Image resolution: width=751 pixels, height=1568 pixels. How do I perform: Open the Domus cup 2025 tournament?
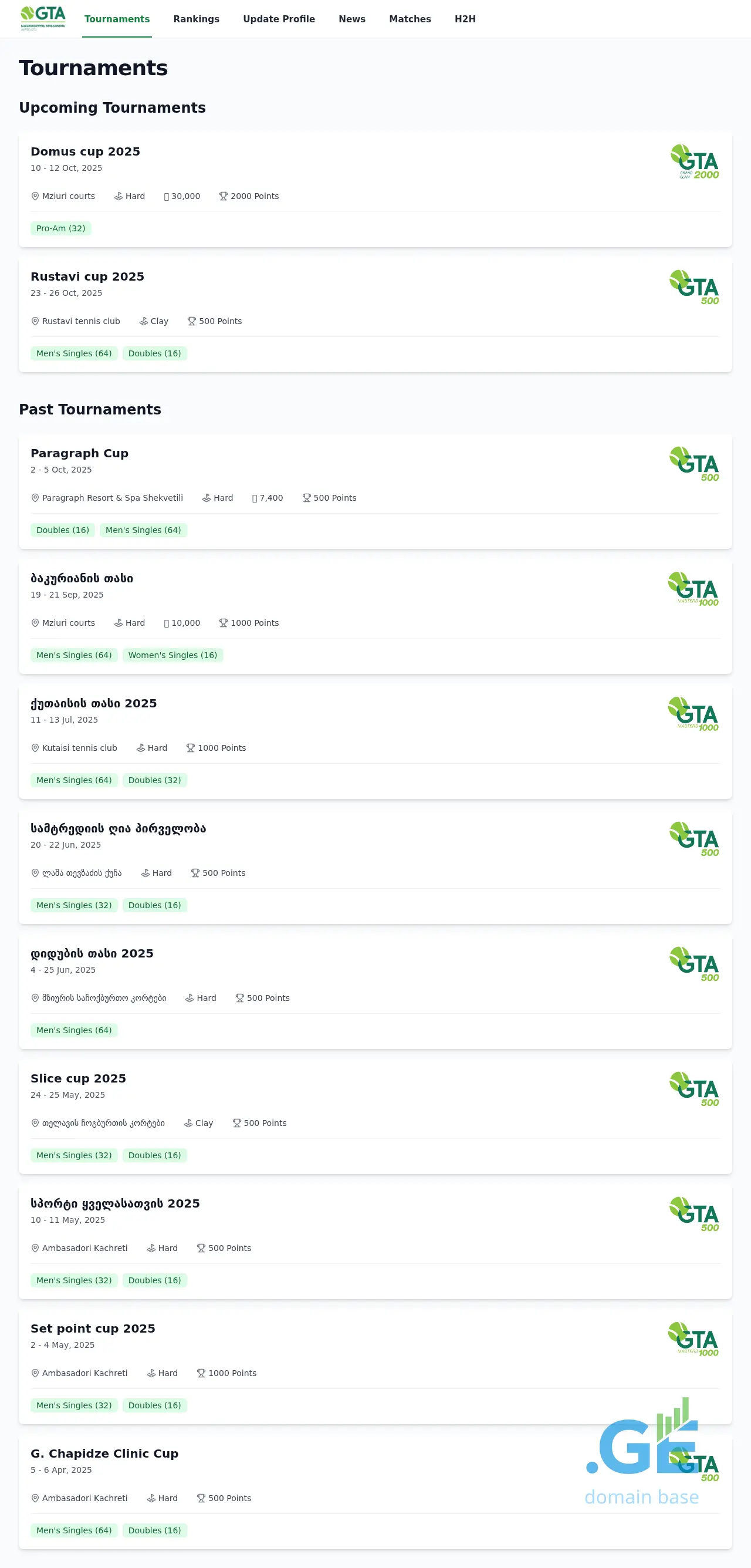coord(85,151)
